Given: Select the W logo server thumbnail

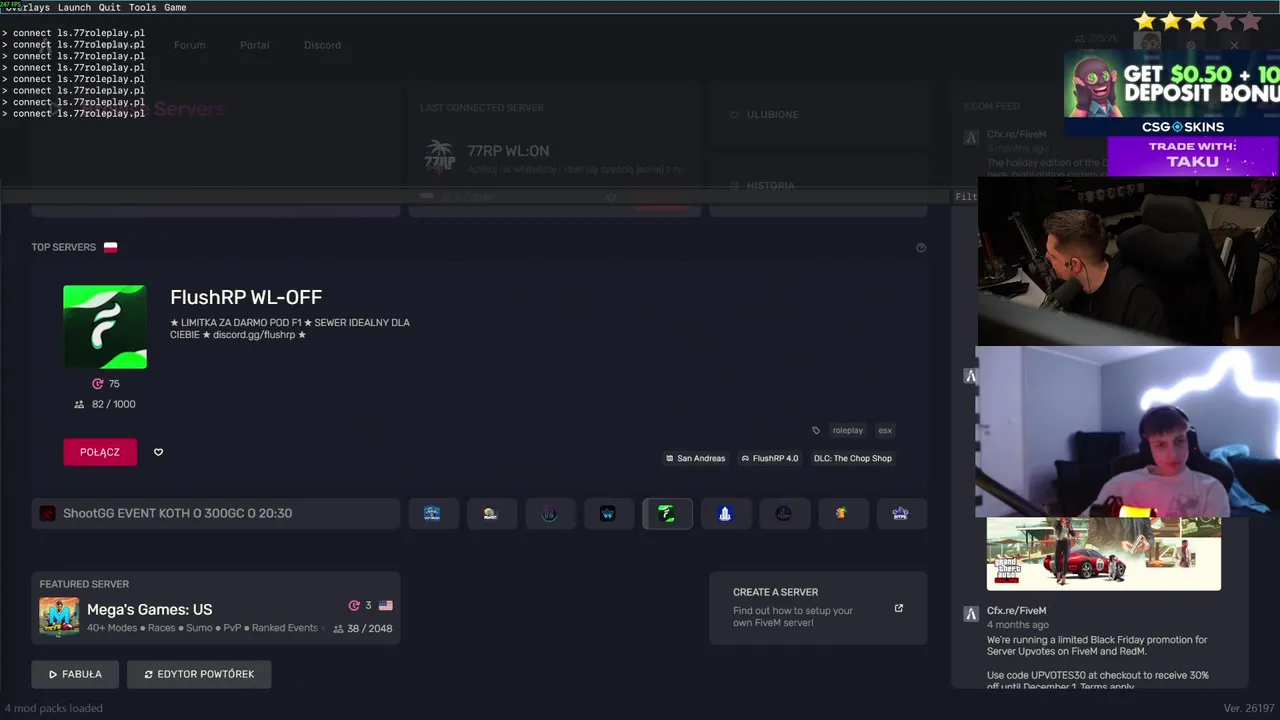Looking at the screenshot, I should [x=607, y=513].
